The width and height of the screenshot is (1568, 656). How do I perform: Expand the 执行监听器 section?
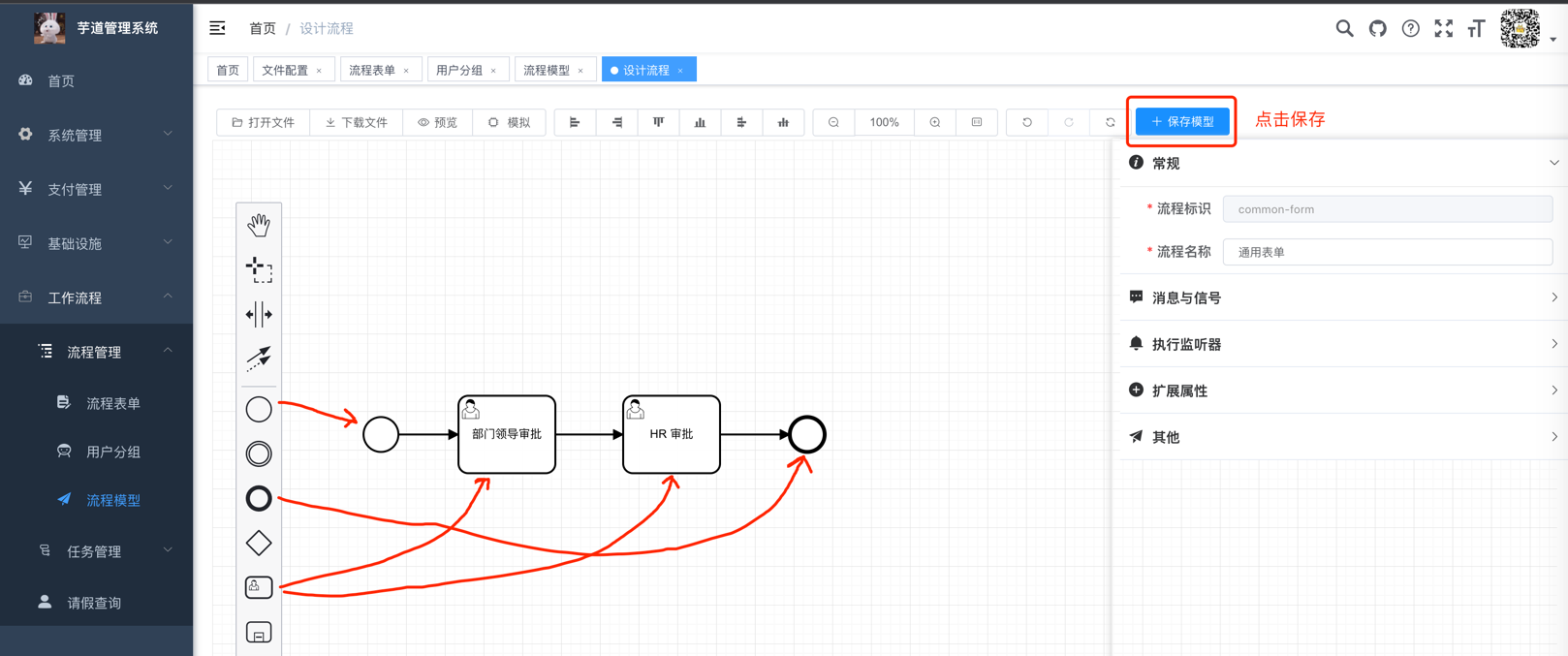[1343, 344]
